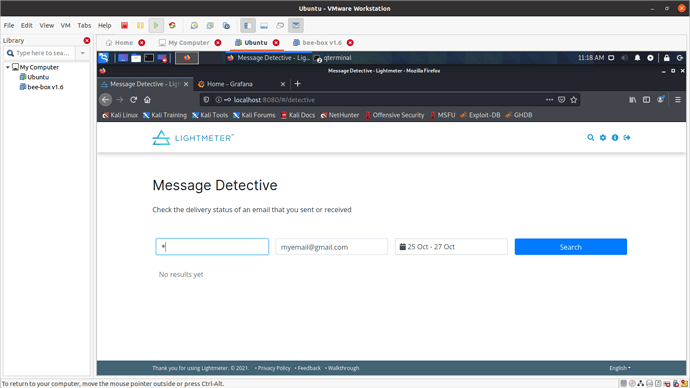Collapse the My Computer tree node
690x388 pixels.
[x=7, y=67]
